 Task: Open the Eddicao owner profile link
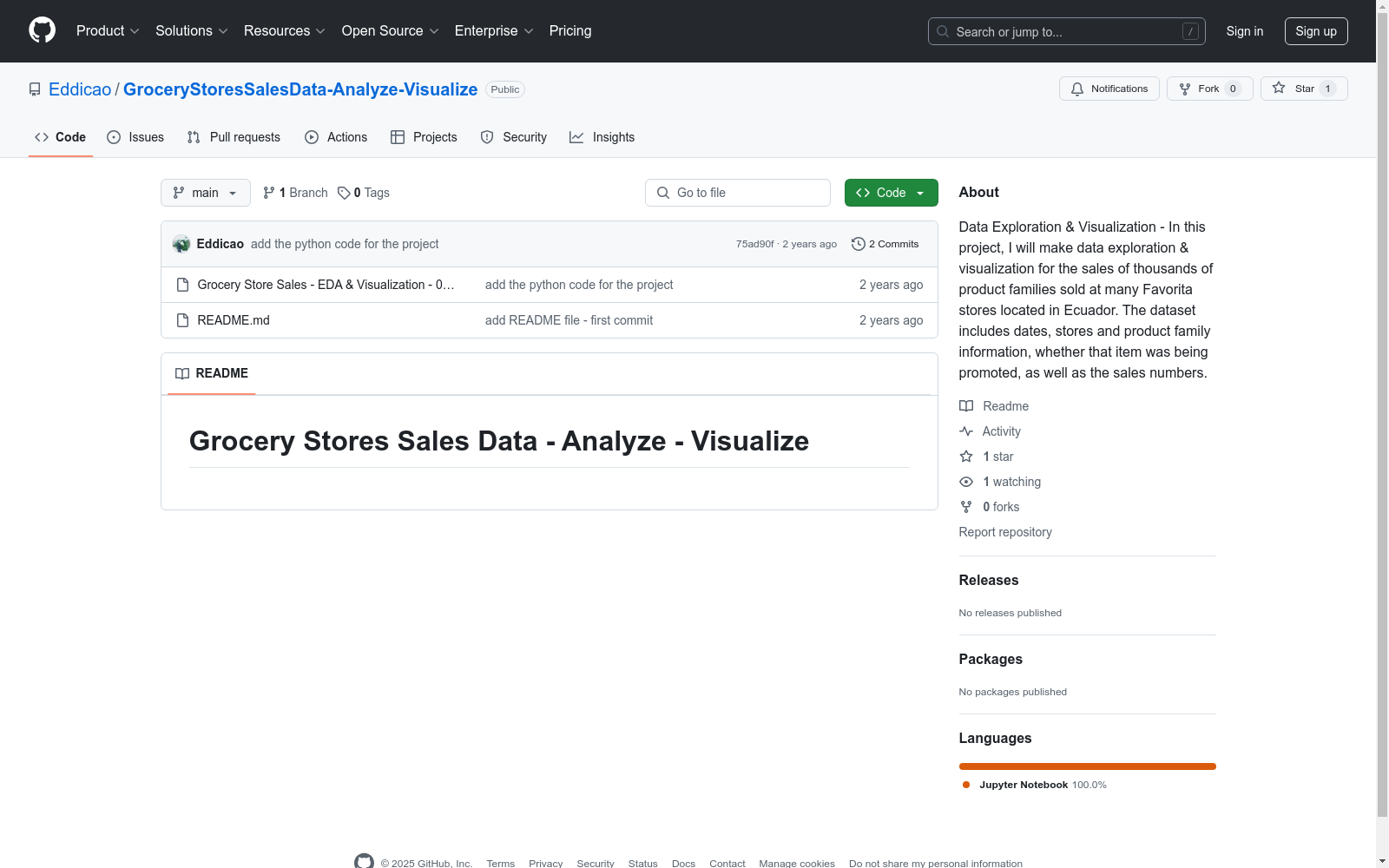pos(80,89)
